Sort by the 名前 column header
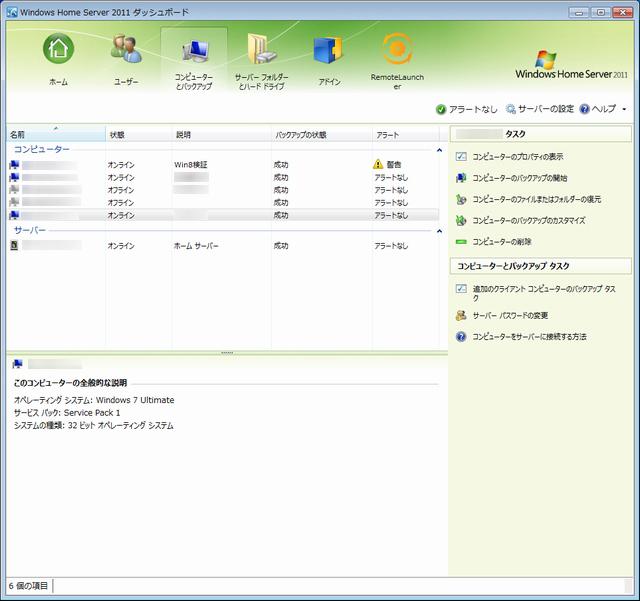 pyautogui.click(x=56, y=134)
